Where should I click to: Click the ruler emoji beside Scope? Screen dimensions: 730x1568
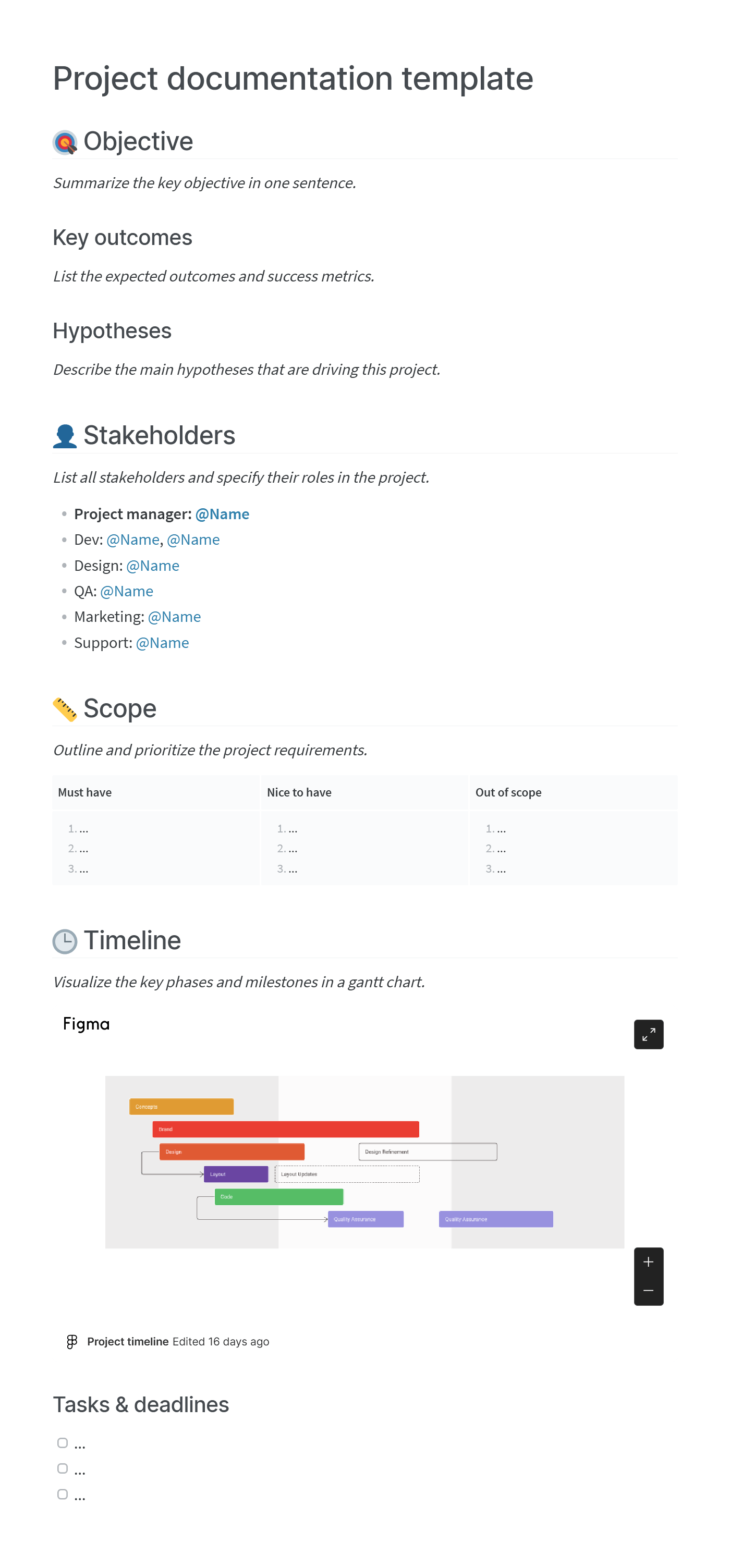coord(65,709)
